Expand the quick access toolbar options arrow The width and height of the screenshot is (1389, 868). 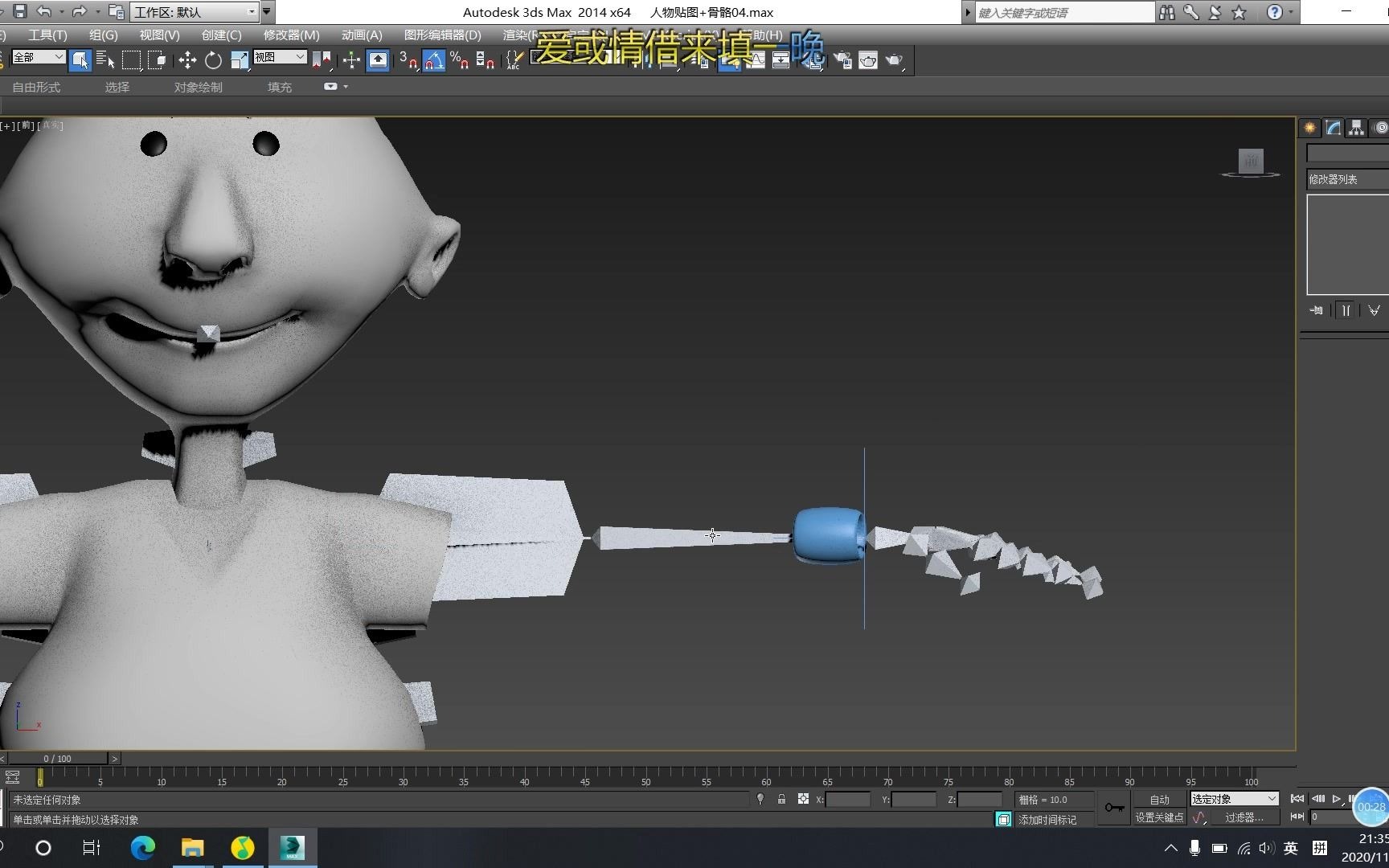point(267,12)
